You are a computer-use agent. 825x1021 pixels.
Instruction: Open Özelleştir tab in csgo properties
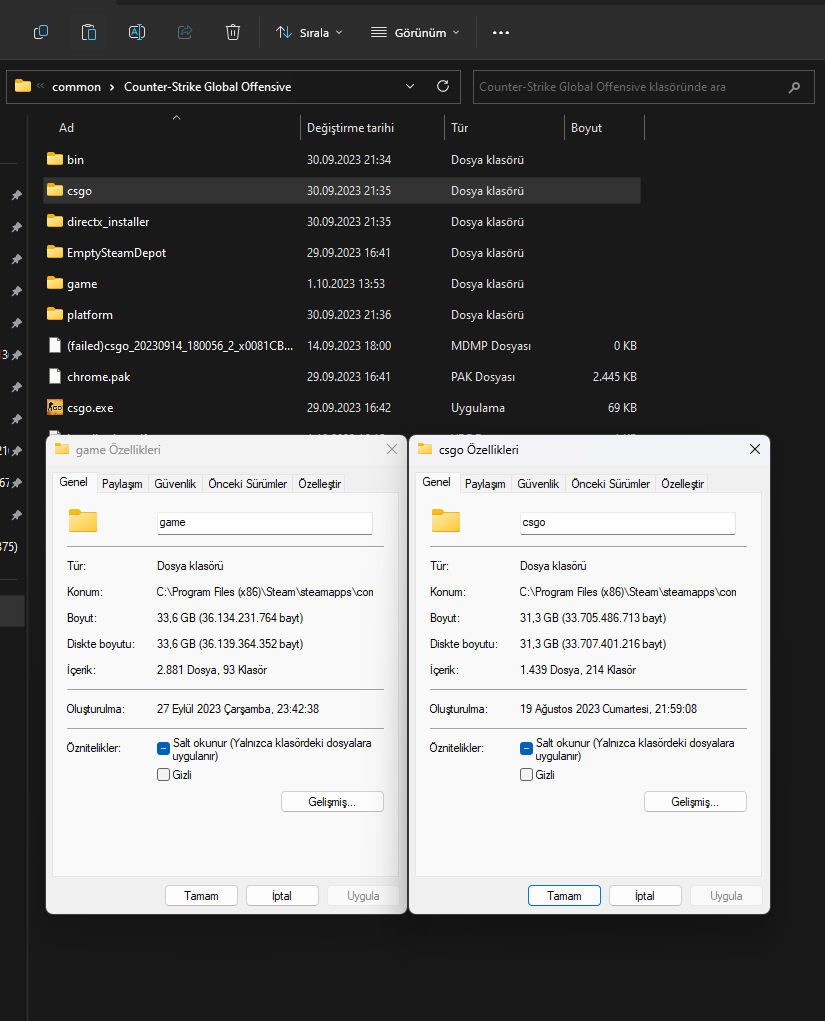(x=682, y=484)
